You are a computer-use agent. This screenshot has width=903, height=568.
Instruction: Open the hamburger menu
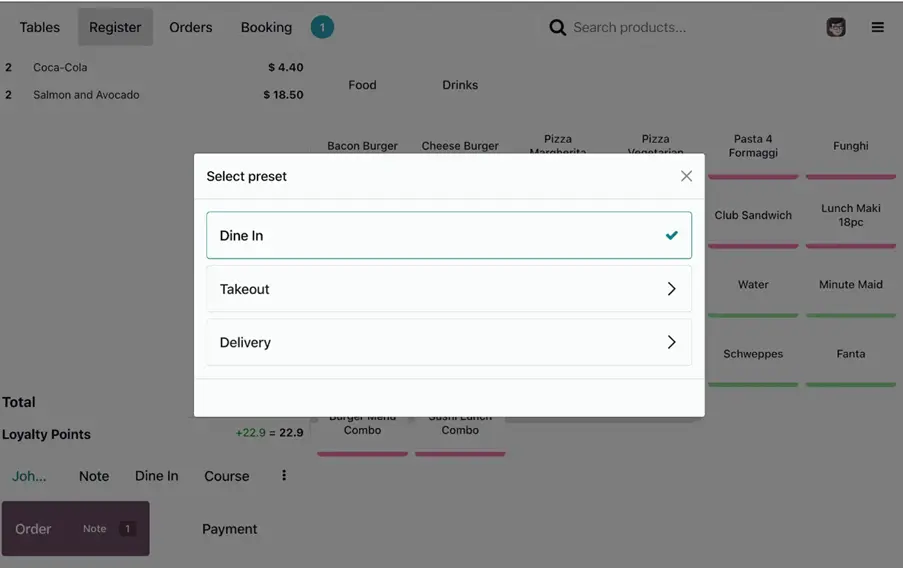878,28
